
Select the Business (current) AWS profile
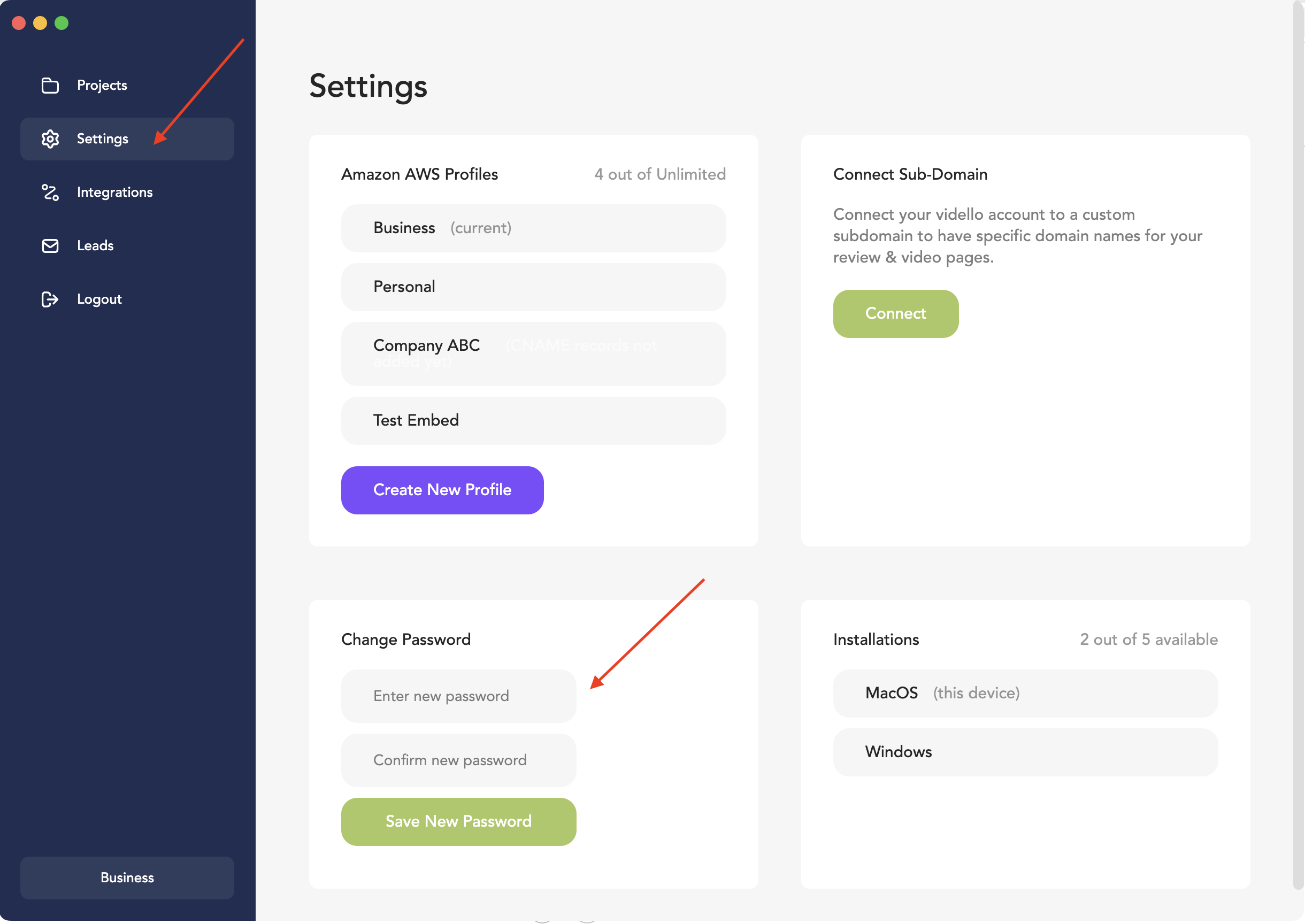[x=533, y=228]
